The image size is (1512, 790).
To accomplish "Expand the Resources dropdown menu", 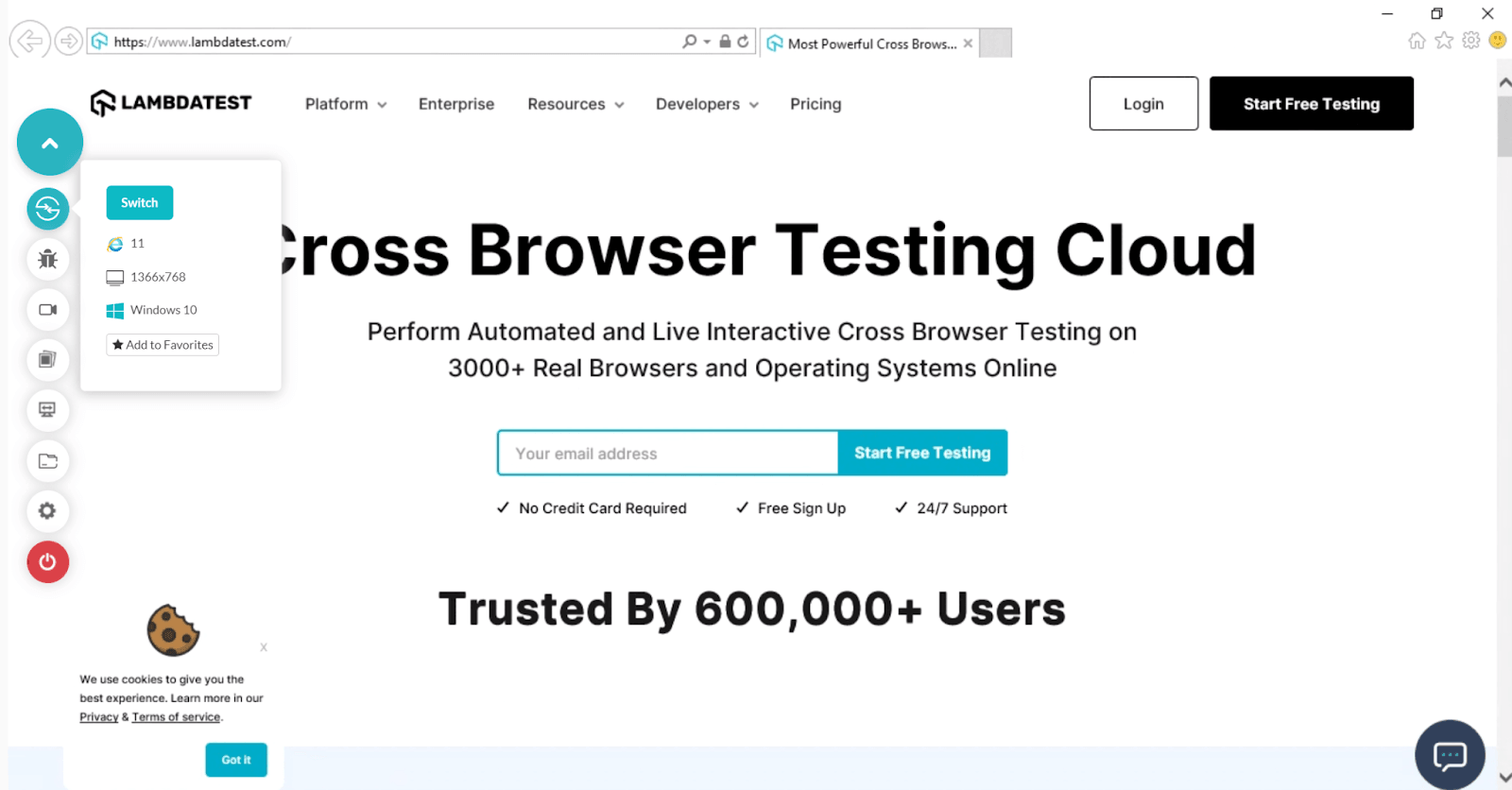I will [575, 104].
